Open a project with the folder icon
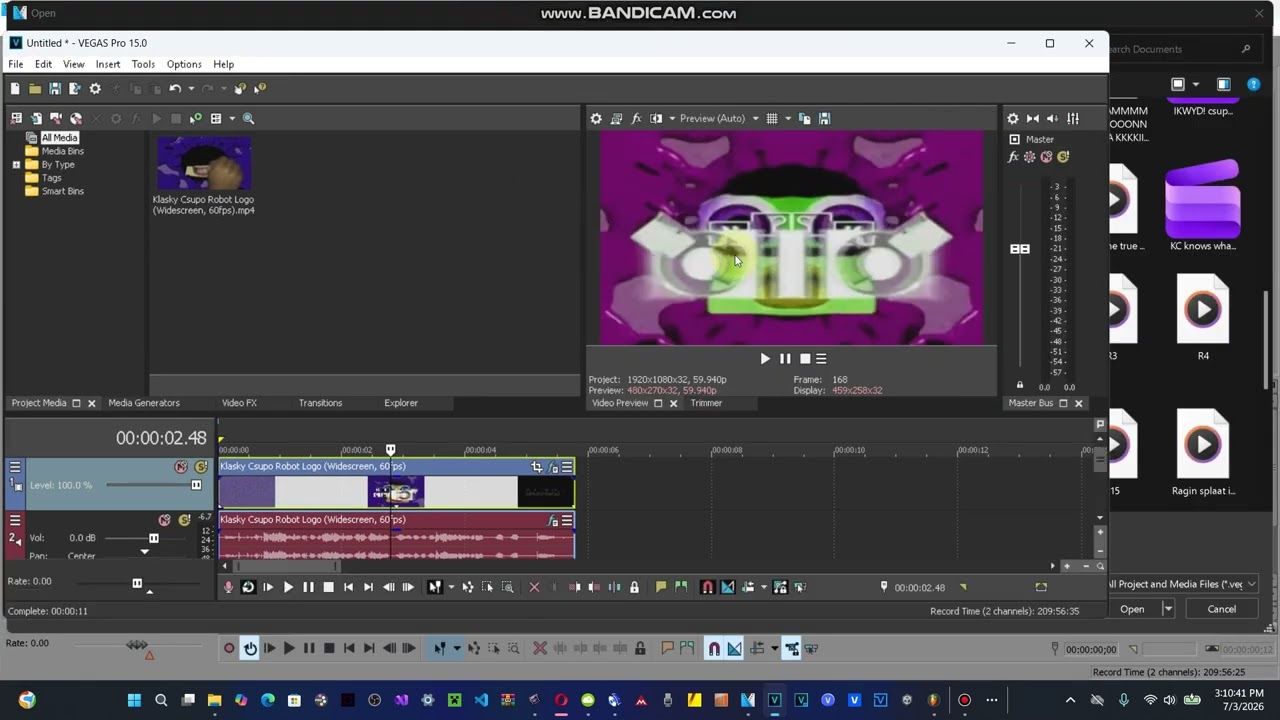The width and height of the screenshot is (1280, 720). [x=35, y=89]
